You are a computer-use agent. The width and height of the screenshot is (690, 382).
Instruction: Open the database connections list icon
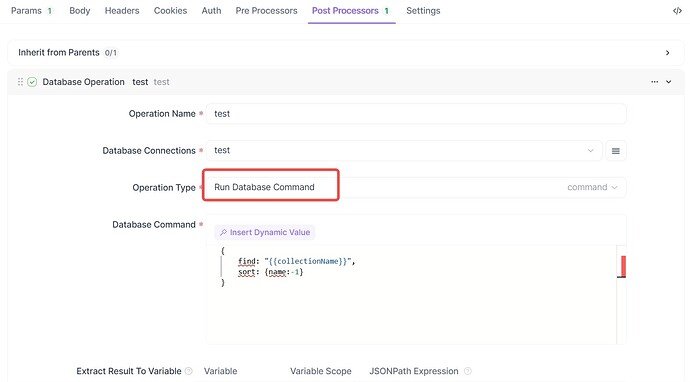616,151
